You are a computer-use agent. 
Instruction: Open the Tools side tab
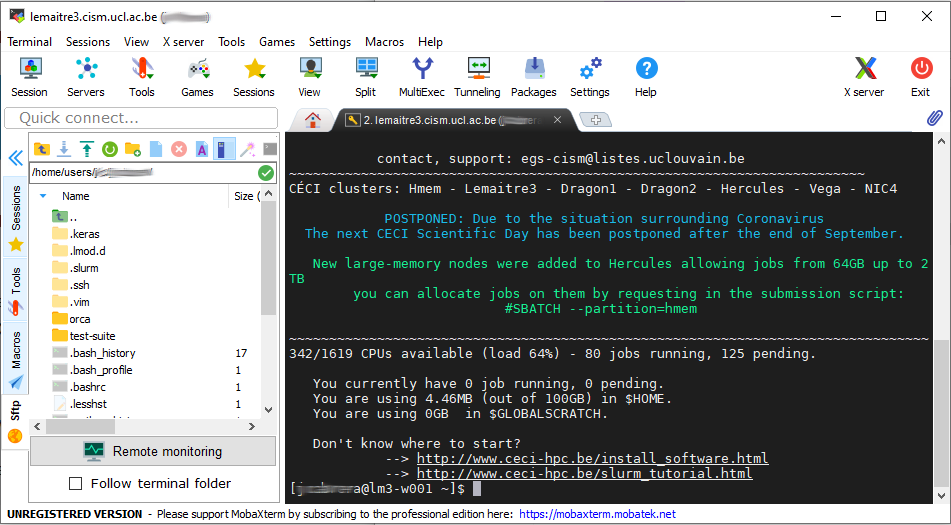[15, 290]
